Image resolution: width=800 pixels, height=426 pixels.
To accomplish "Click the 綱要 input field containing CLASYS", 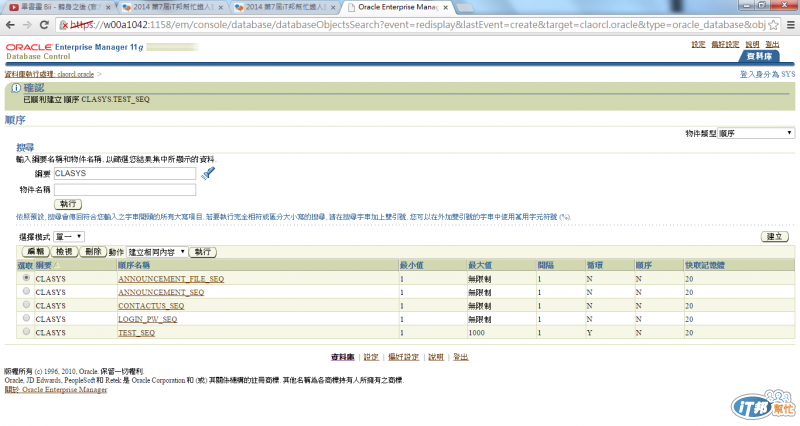I will pyautogui.click(x=124, y=173).
